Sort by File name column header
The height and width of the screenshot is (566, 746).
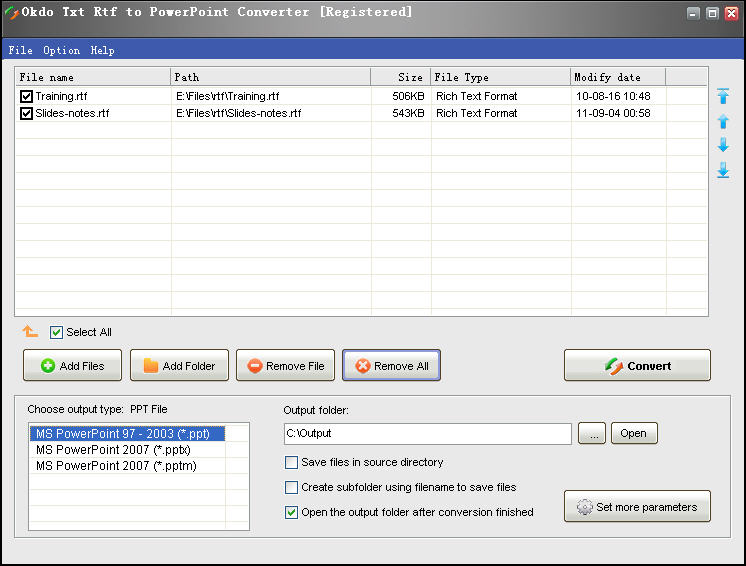(x=93, y=77)
